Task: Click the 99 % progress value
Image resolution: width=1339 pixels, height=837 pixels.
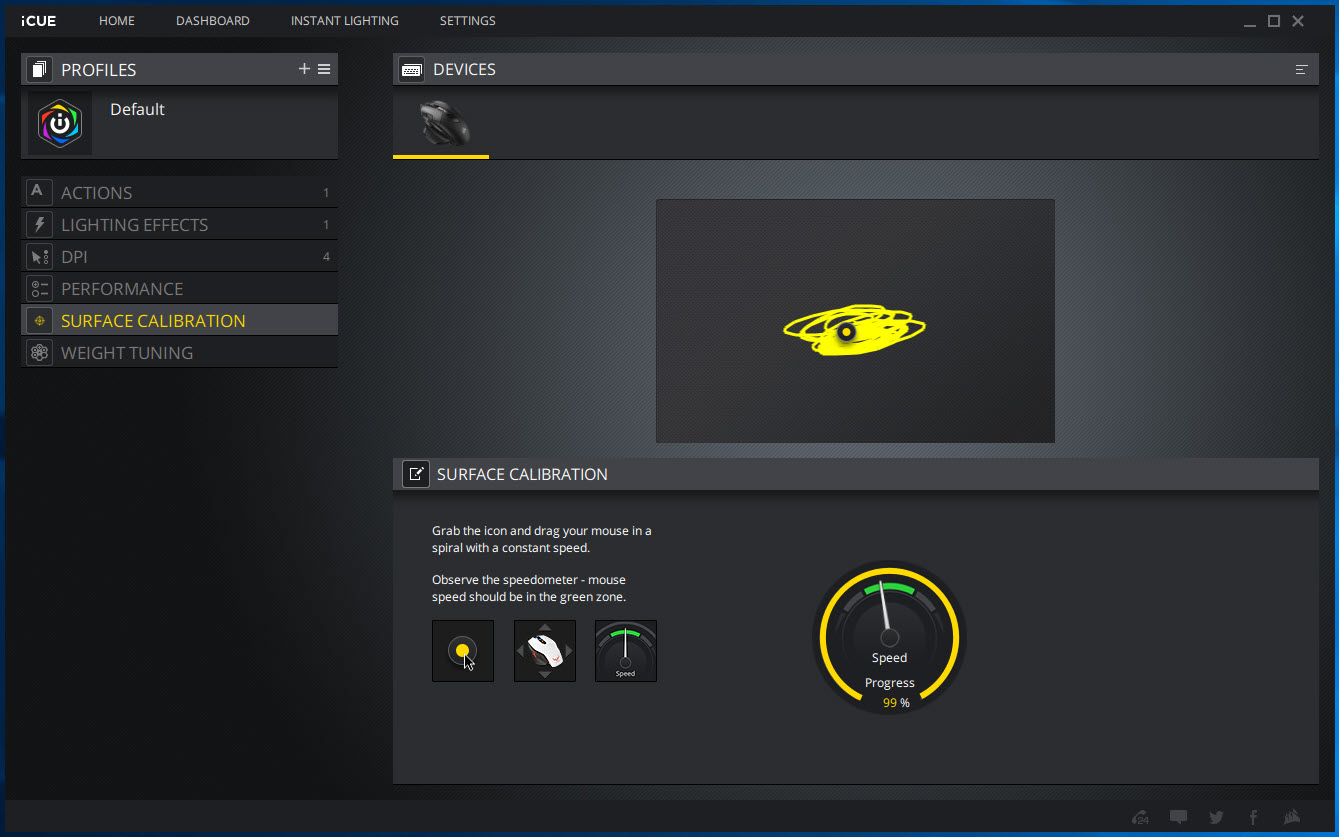Action: pos(896,703)
